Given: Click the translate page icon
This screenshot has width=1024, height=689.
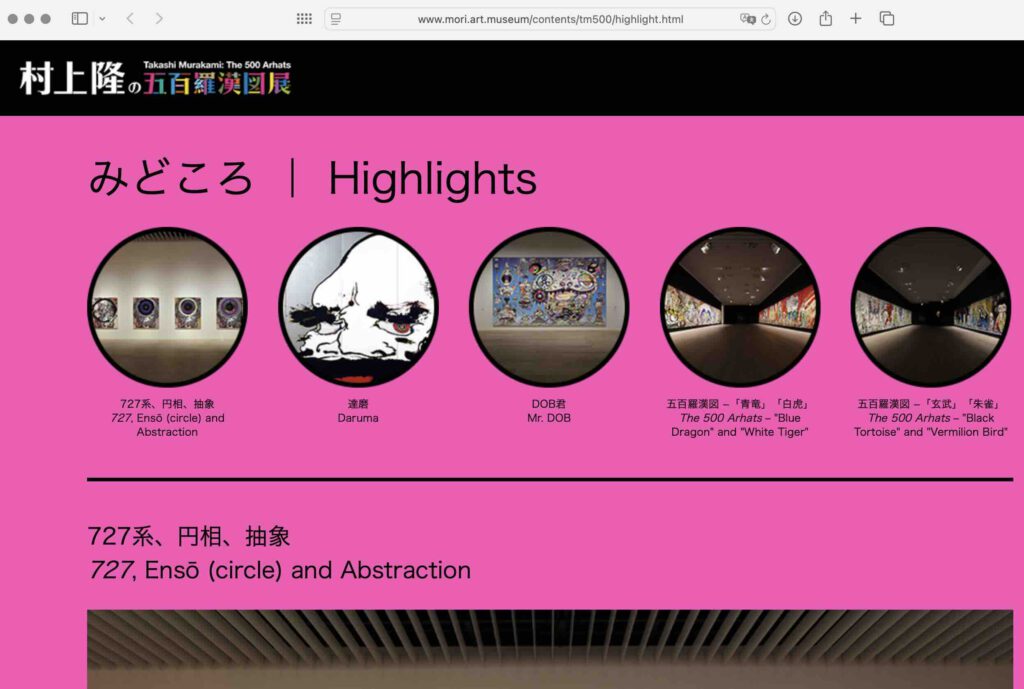Looking at the screenshot, I should tap(746, 19).
